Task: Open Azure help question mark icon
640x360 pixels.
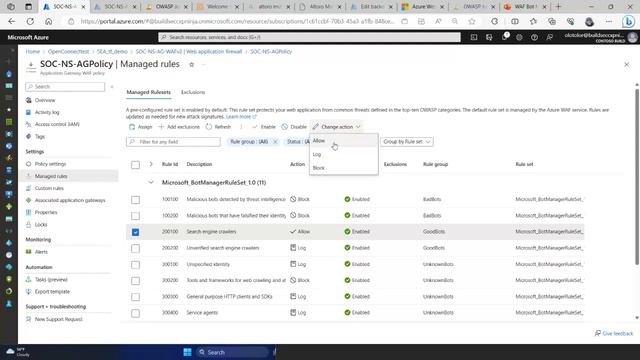Action: point(534,37)
